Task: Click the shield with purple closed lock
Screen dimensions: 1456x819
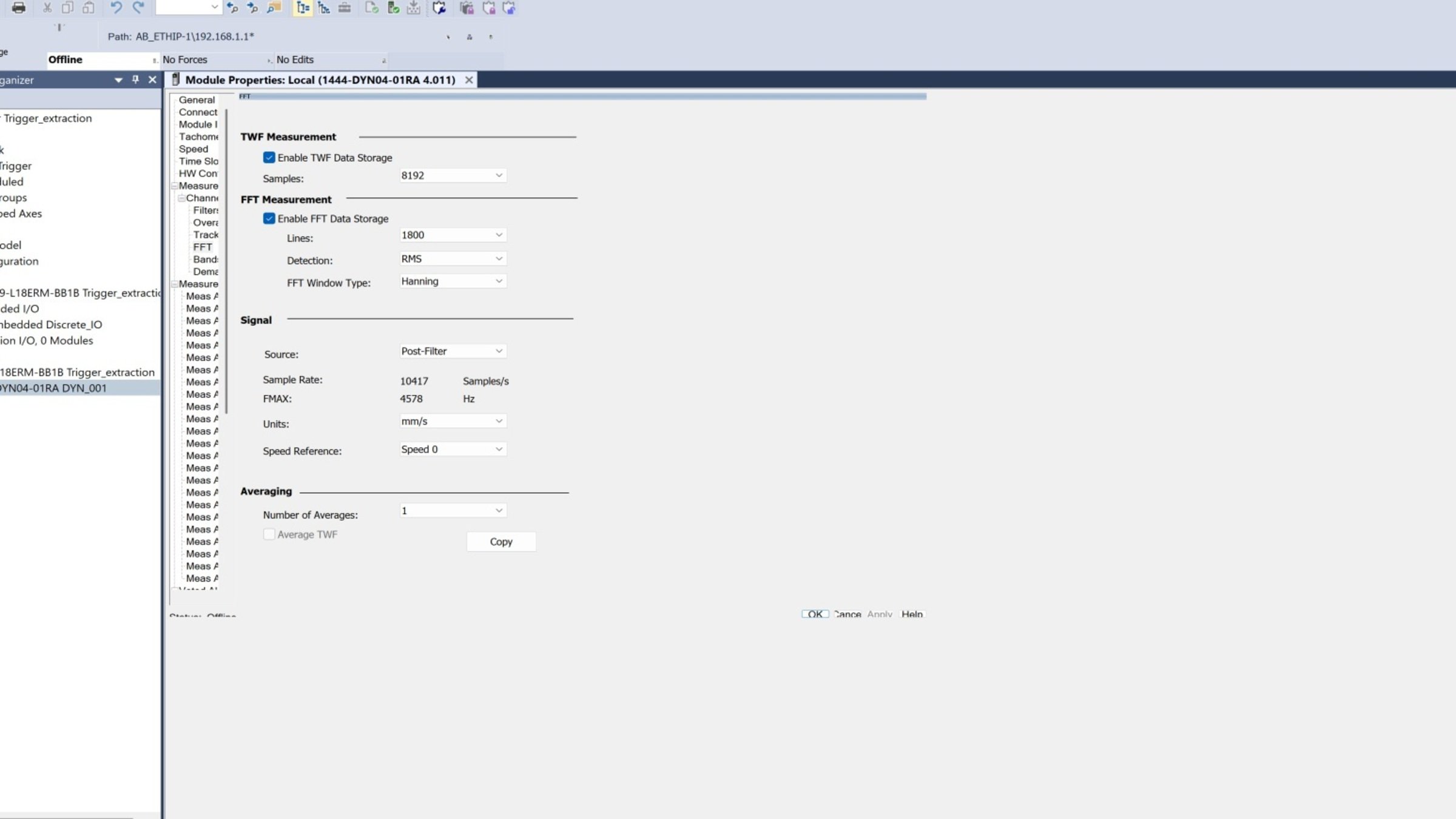Action: point(488,8)
